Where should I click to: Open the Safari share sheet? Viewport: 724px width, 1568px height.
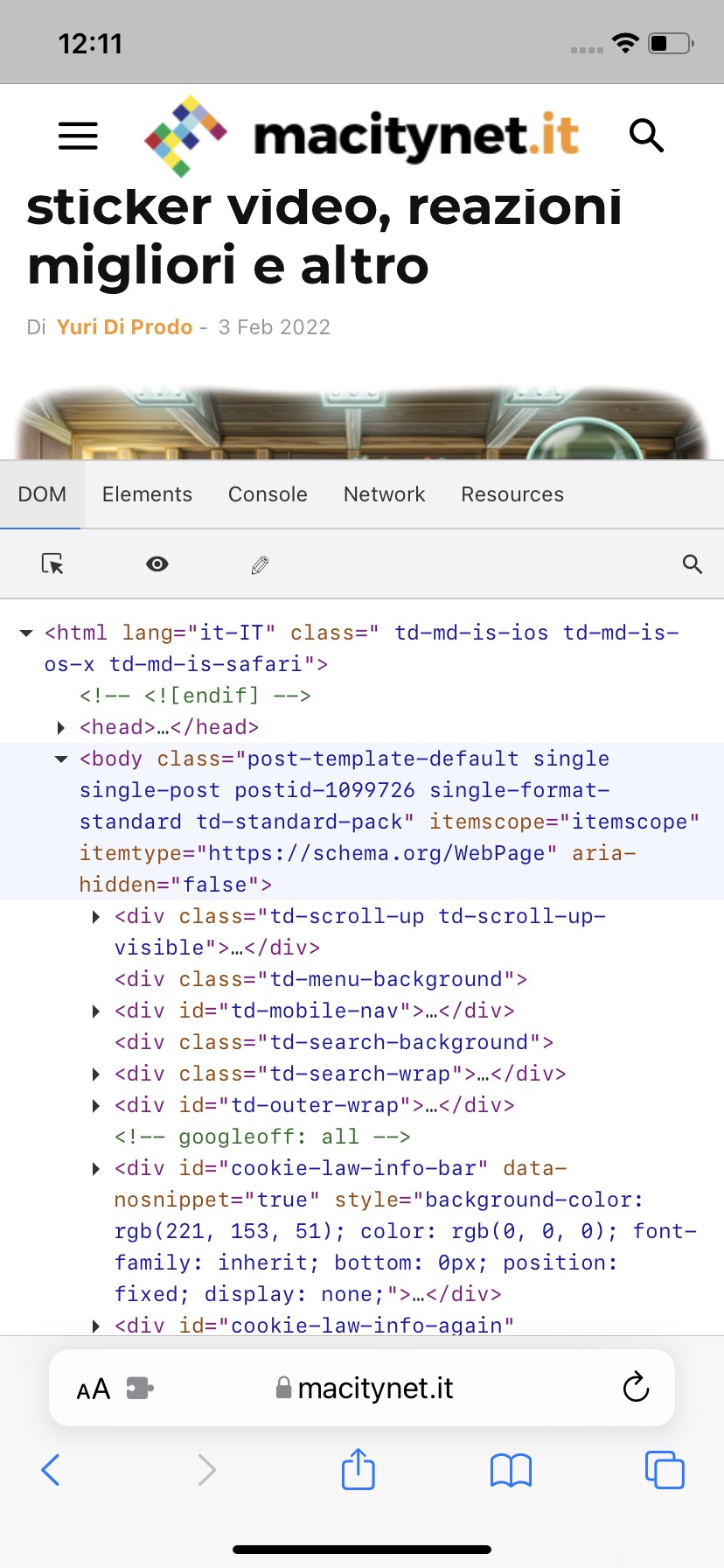(x=359, y=1468)
